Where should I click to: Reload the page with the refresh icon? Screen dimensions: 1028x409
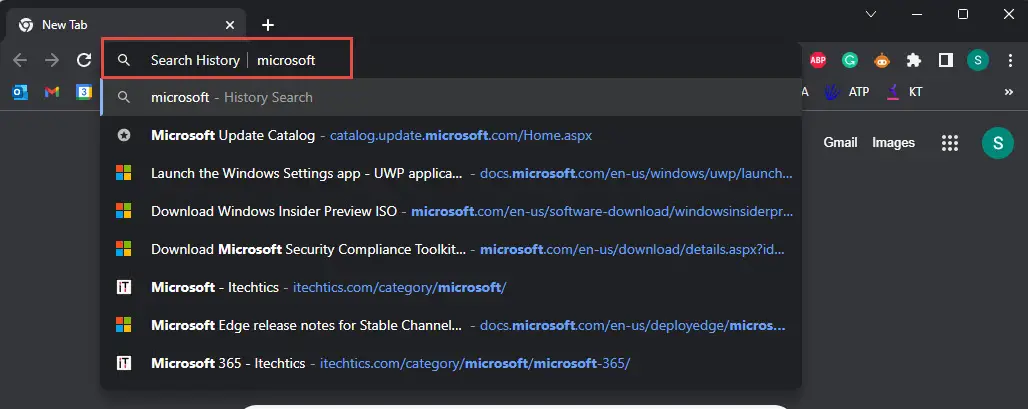[84, 60]
